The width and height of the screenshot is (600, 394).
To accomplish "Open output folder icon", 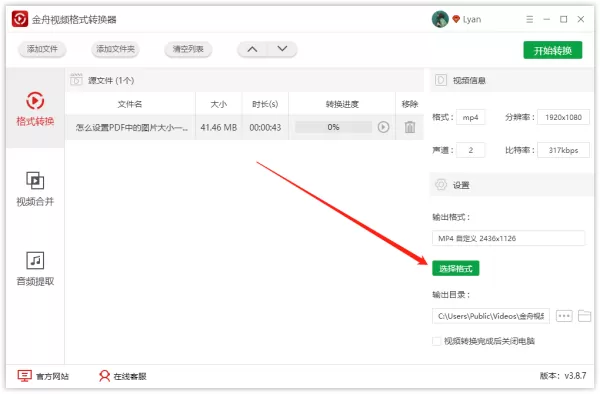I will 584,316.
